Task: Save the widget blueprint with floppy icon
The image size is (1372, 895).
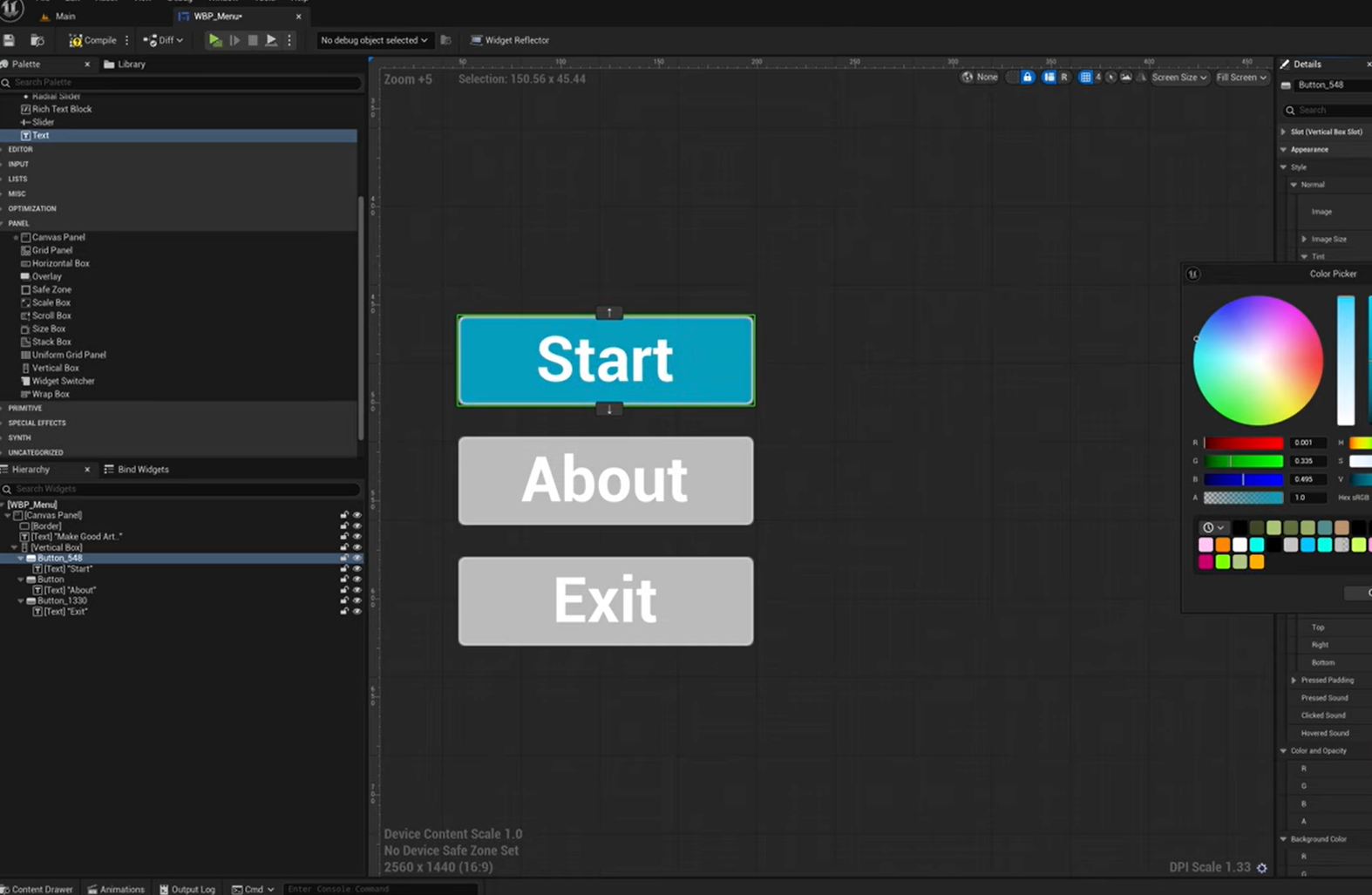Action: click(10, 40)
